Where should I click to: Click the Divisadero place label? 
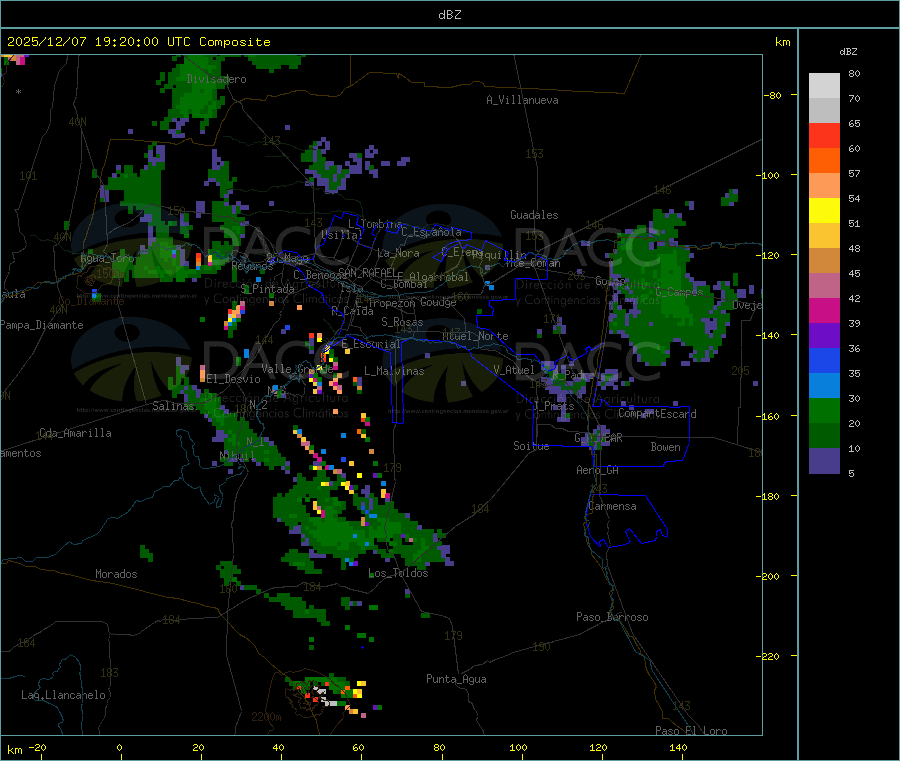click(216, 79)
